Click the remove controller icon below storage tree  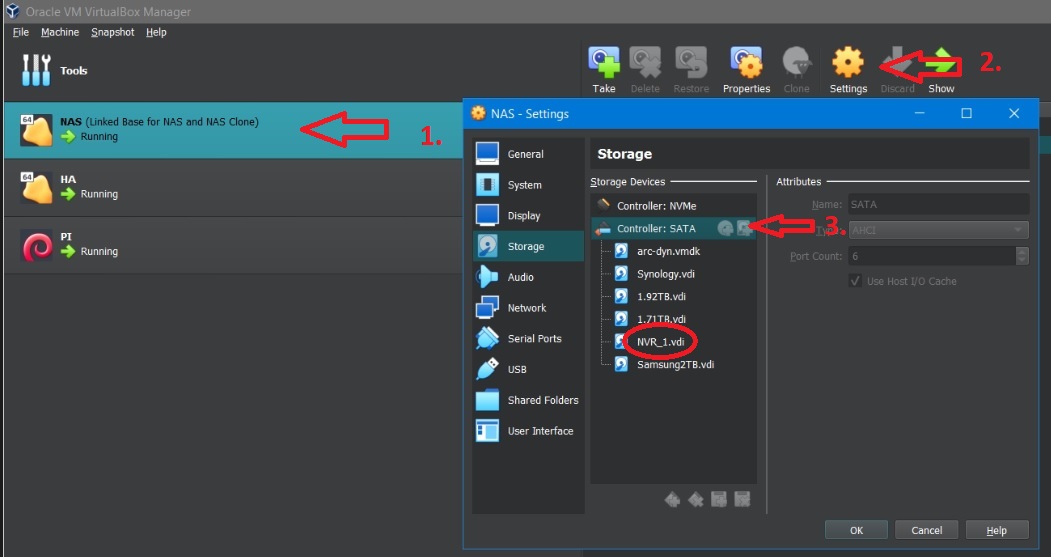pyautogui.click(x=696, y=499)
